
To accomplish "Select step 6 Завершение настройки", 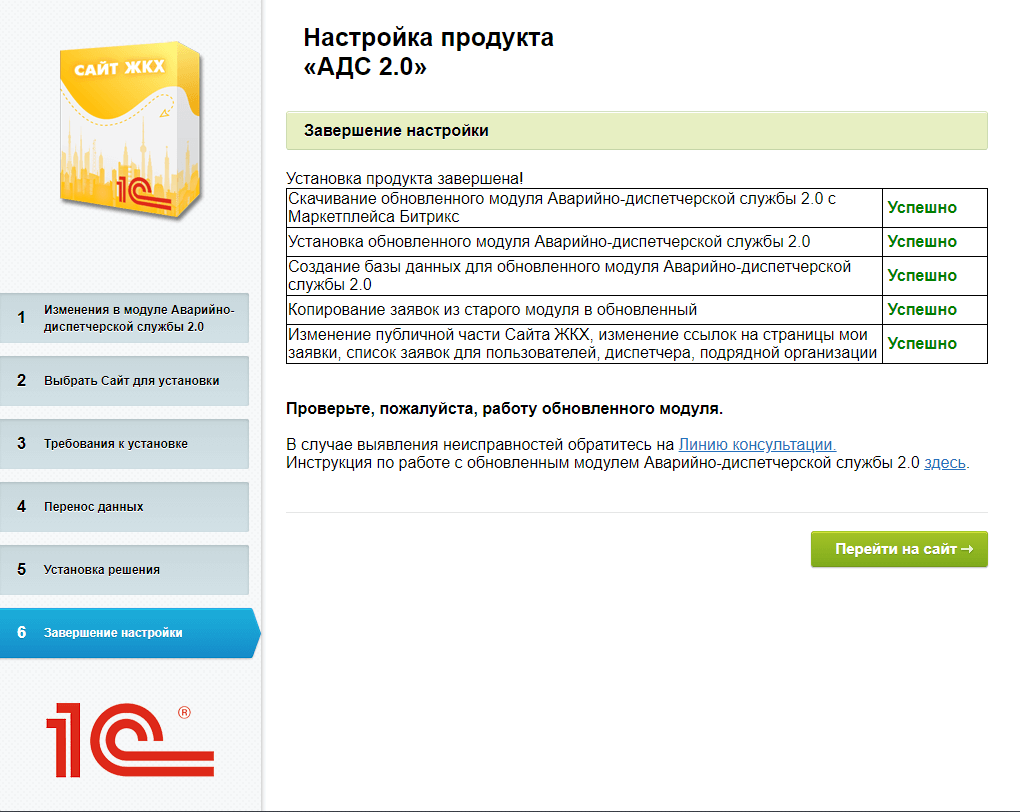I will click(x=129, y=633).
